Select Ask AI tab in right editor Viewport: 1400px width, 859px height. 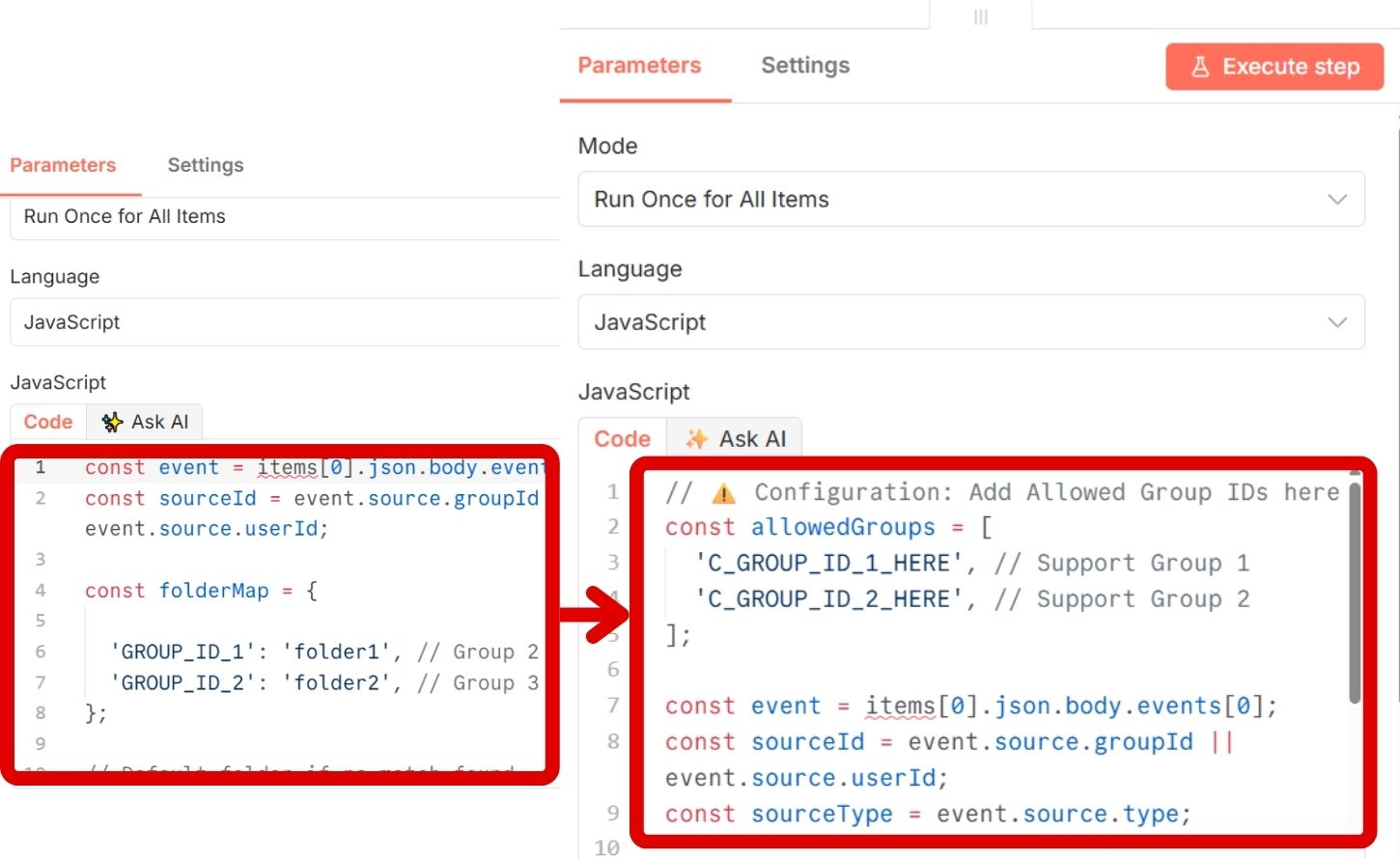click(736, 439)
